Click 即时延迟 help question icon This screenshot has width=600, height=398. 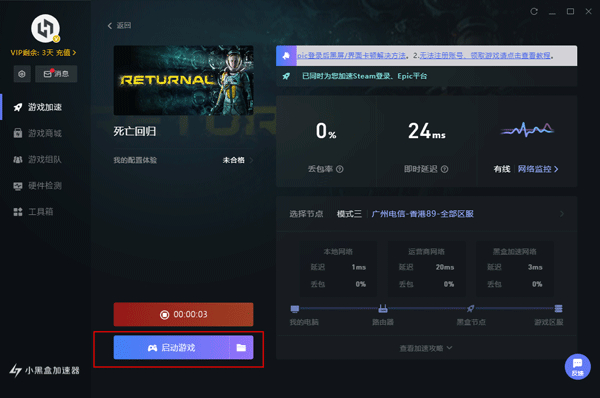click(444, 169)
